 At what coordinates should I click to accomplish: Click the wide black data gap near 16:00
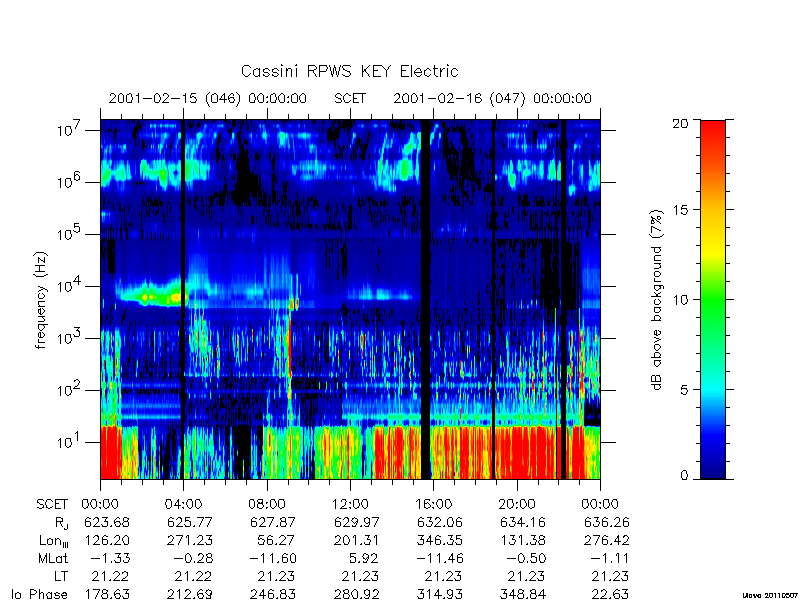(x=426, y=299)
